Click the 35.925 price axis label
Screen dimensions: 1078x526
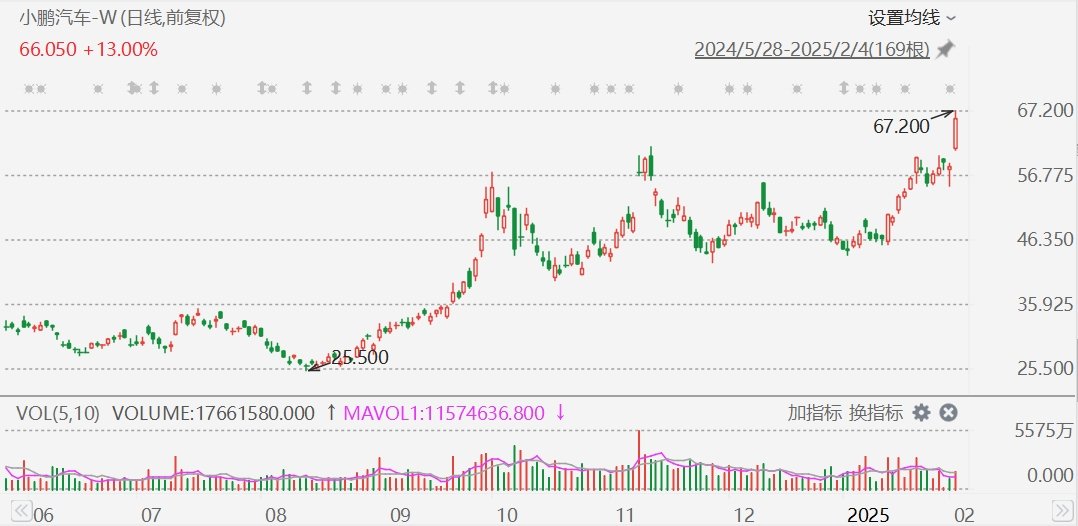[x=1045, y=304]
